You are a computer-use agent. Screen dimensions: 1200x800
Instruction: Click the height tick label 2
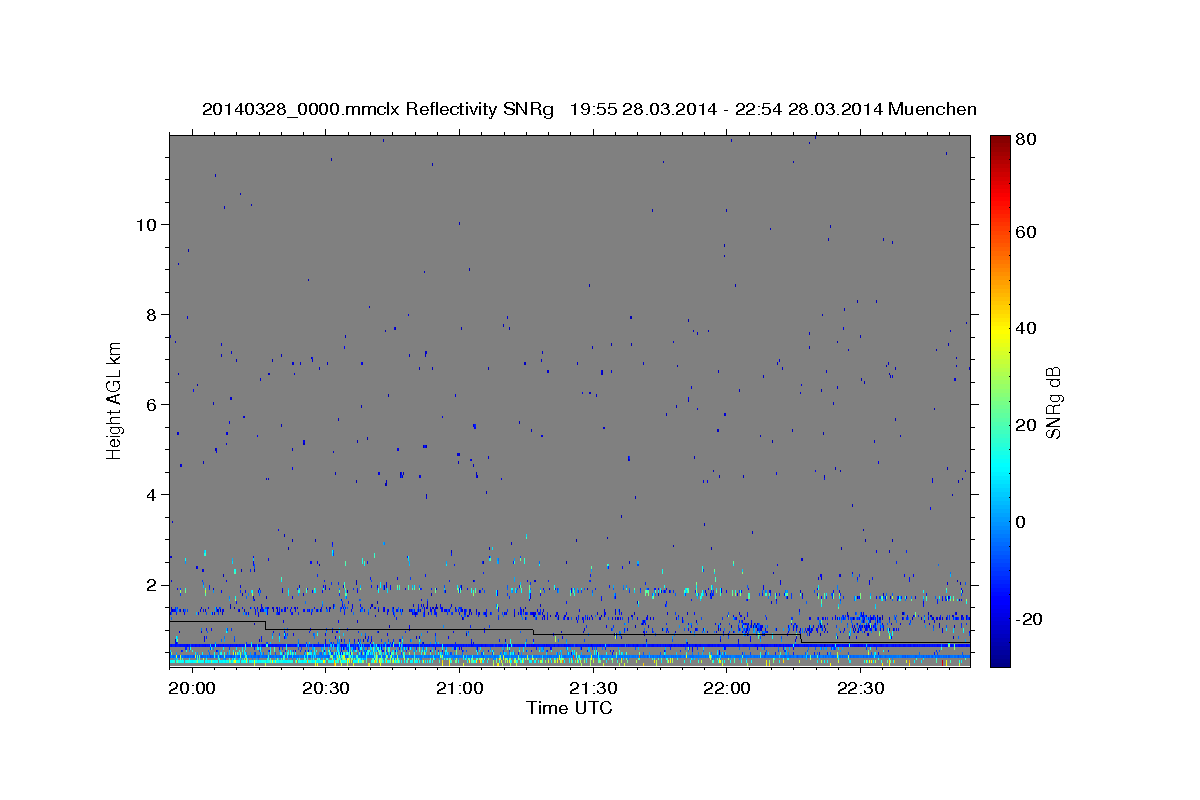coord(149,584)
